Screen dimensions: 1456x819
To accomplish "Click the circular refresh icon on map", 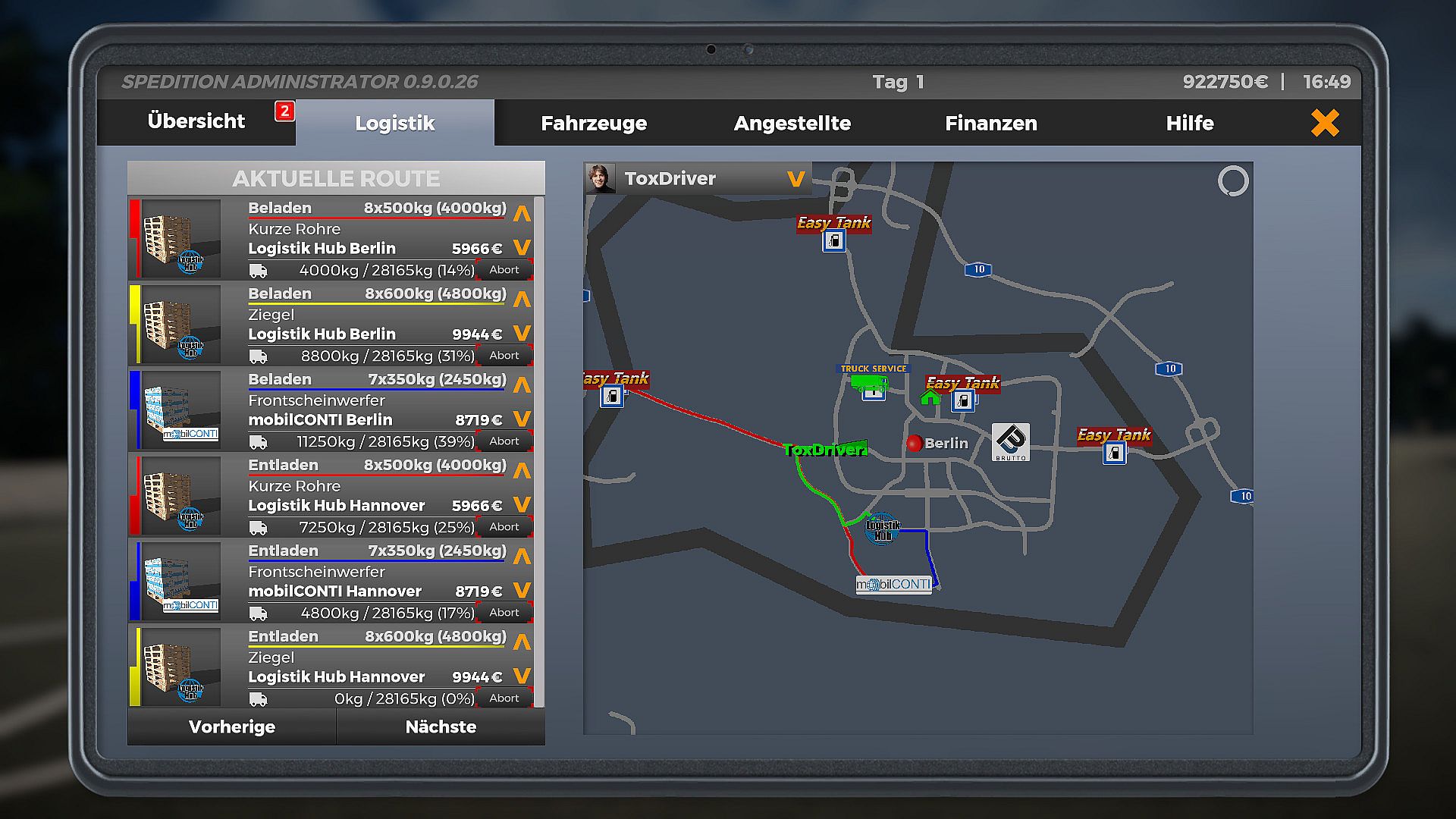I will pos(1232,181).
